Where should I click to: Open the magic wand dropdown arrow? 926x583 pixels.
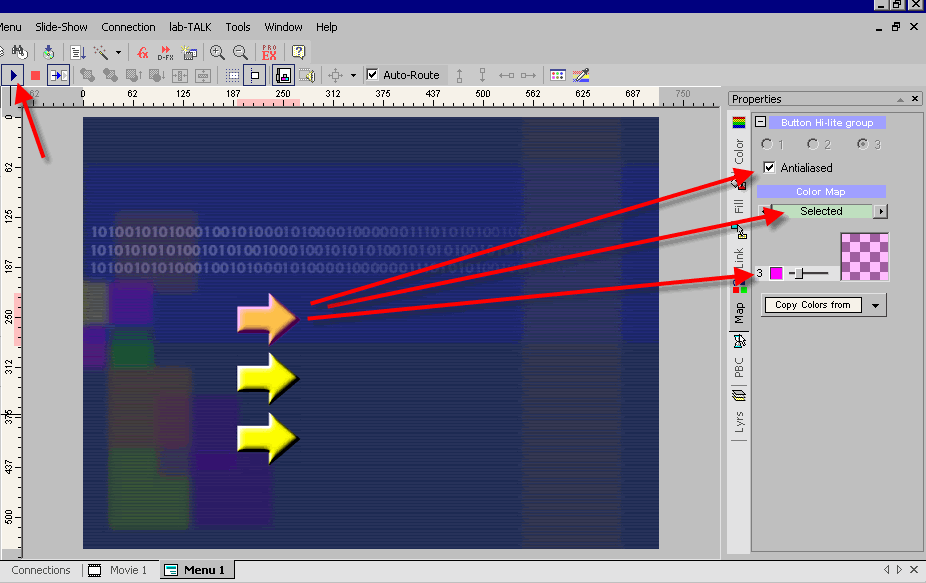[118, 53]
